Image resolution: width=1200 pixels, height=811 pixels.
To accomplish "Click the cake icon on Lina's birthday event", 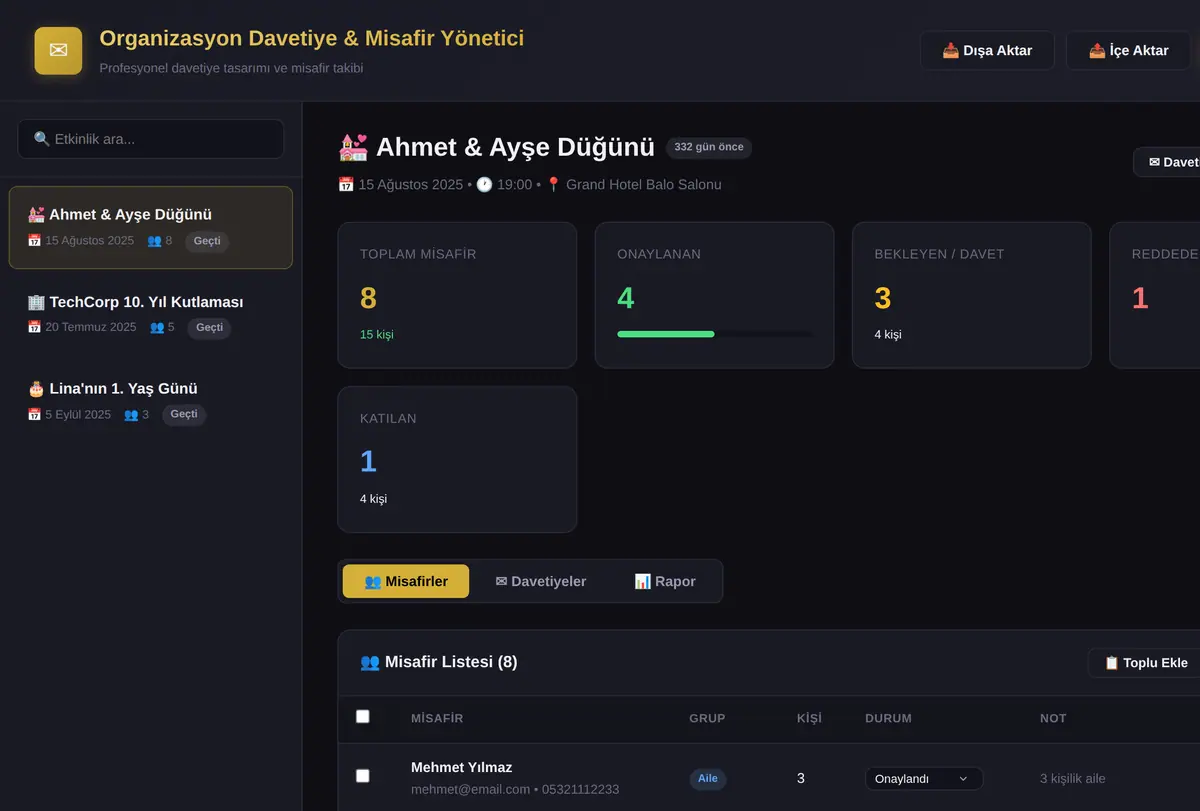I will point(36,388).
